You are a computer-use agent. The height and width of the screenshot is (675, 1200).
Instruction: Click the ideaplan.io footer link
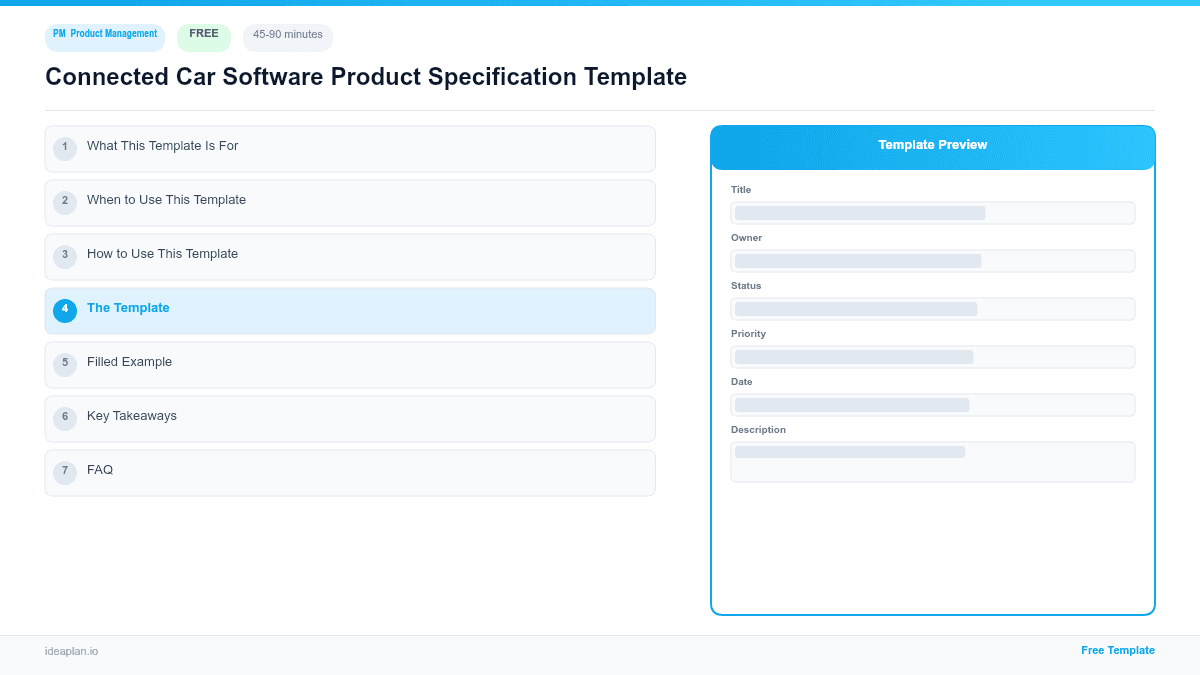pos(70,651)
